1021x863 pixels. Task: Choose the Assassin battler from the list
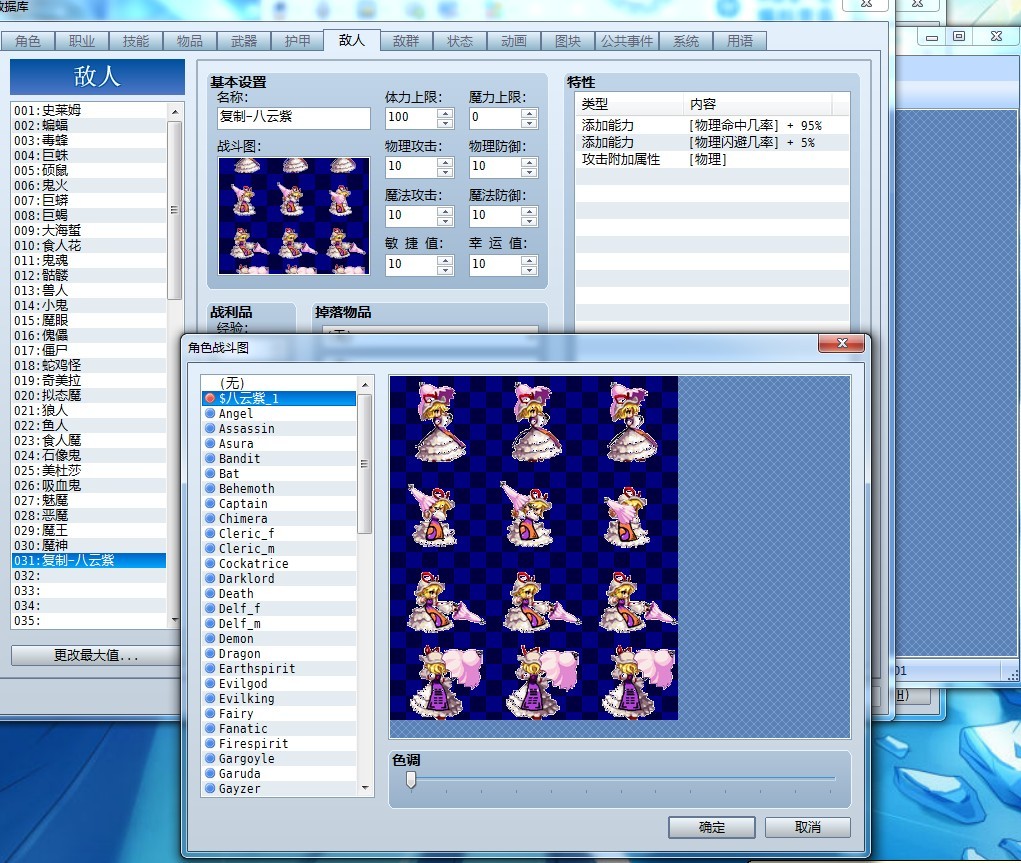click(279, 429)
